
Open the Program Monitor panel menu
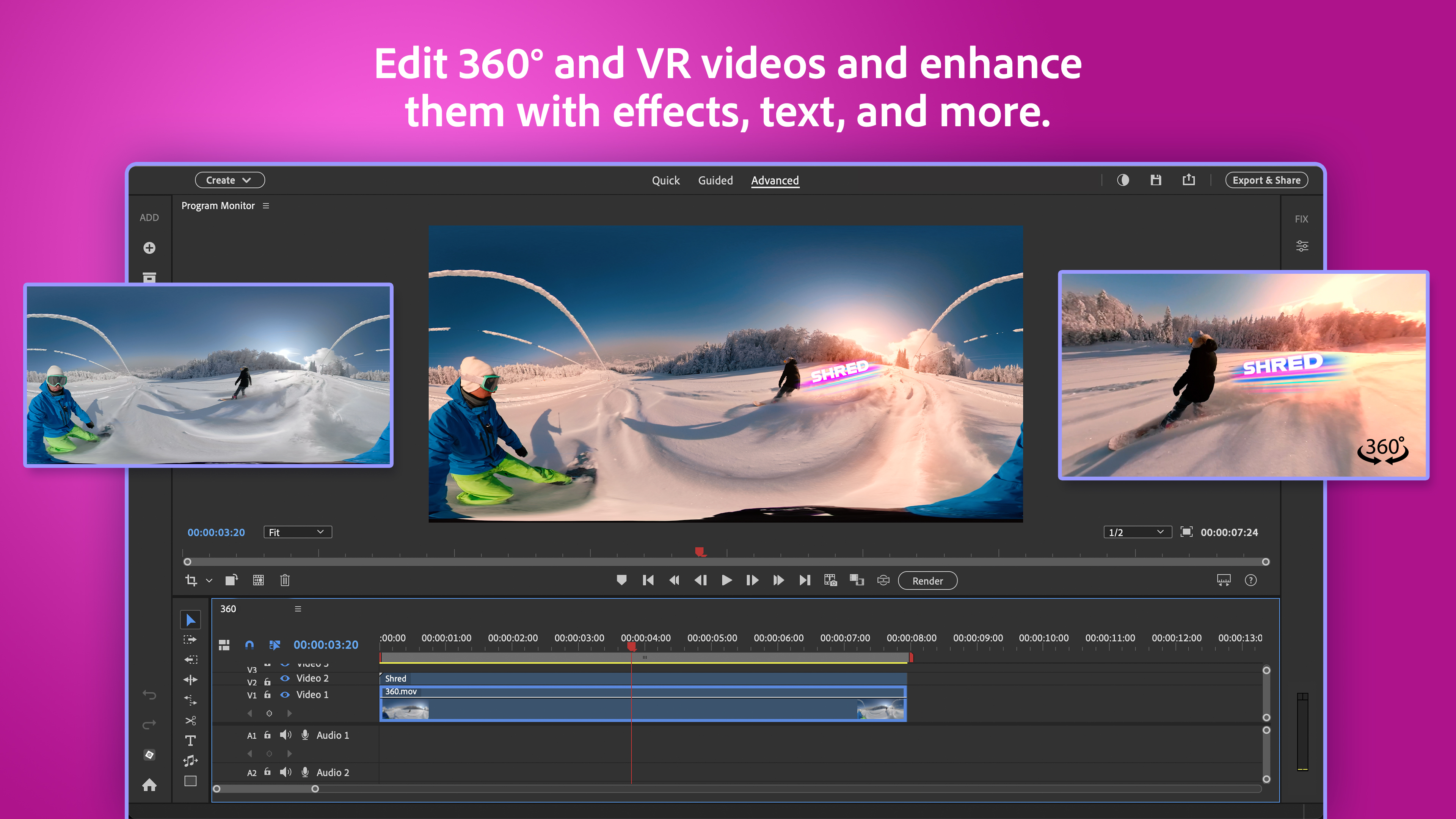click(266, 205)
